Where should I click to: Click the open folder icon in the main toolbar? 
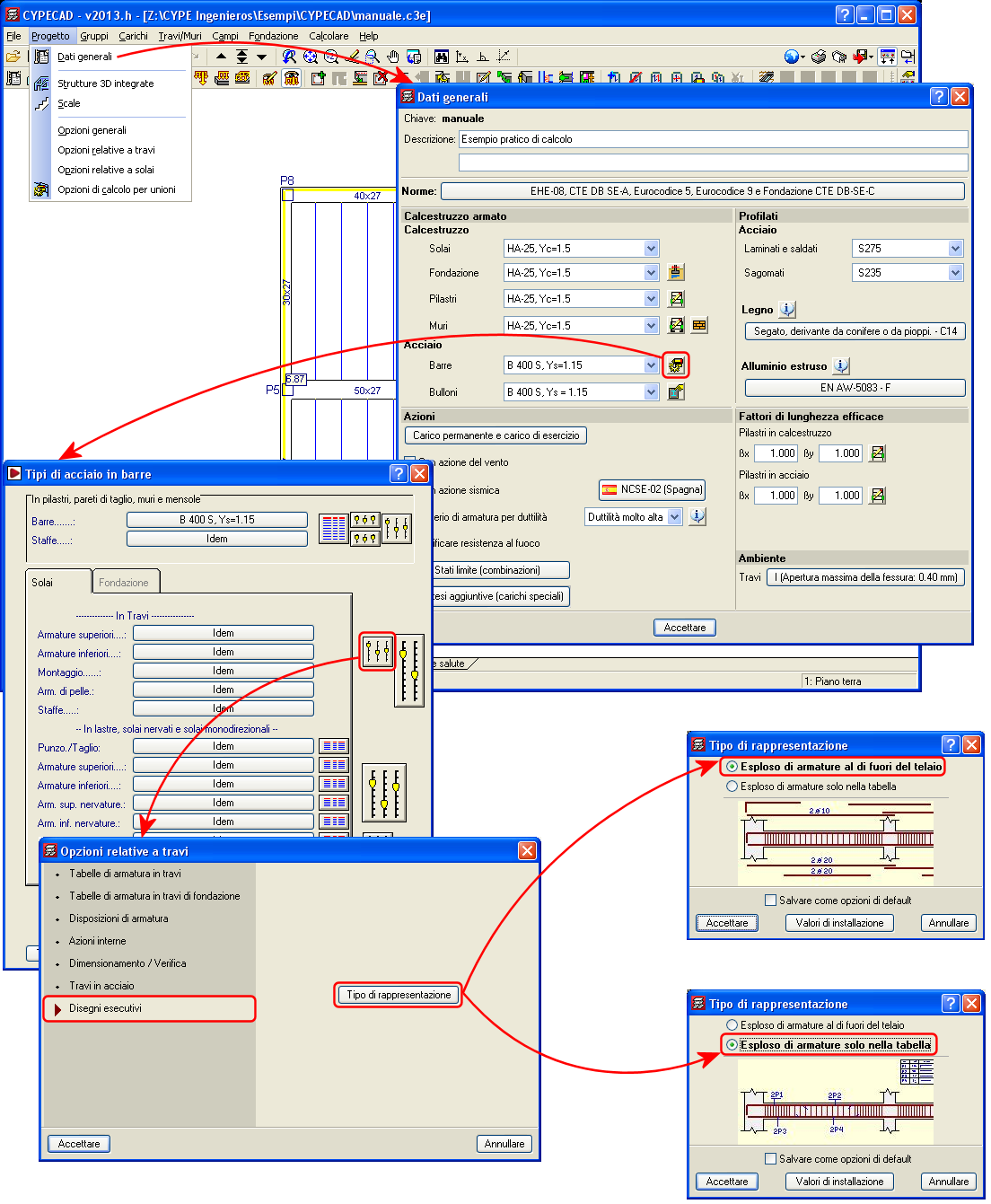point(13,57)
